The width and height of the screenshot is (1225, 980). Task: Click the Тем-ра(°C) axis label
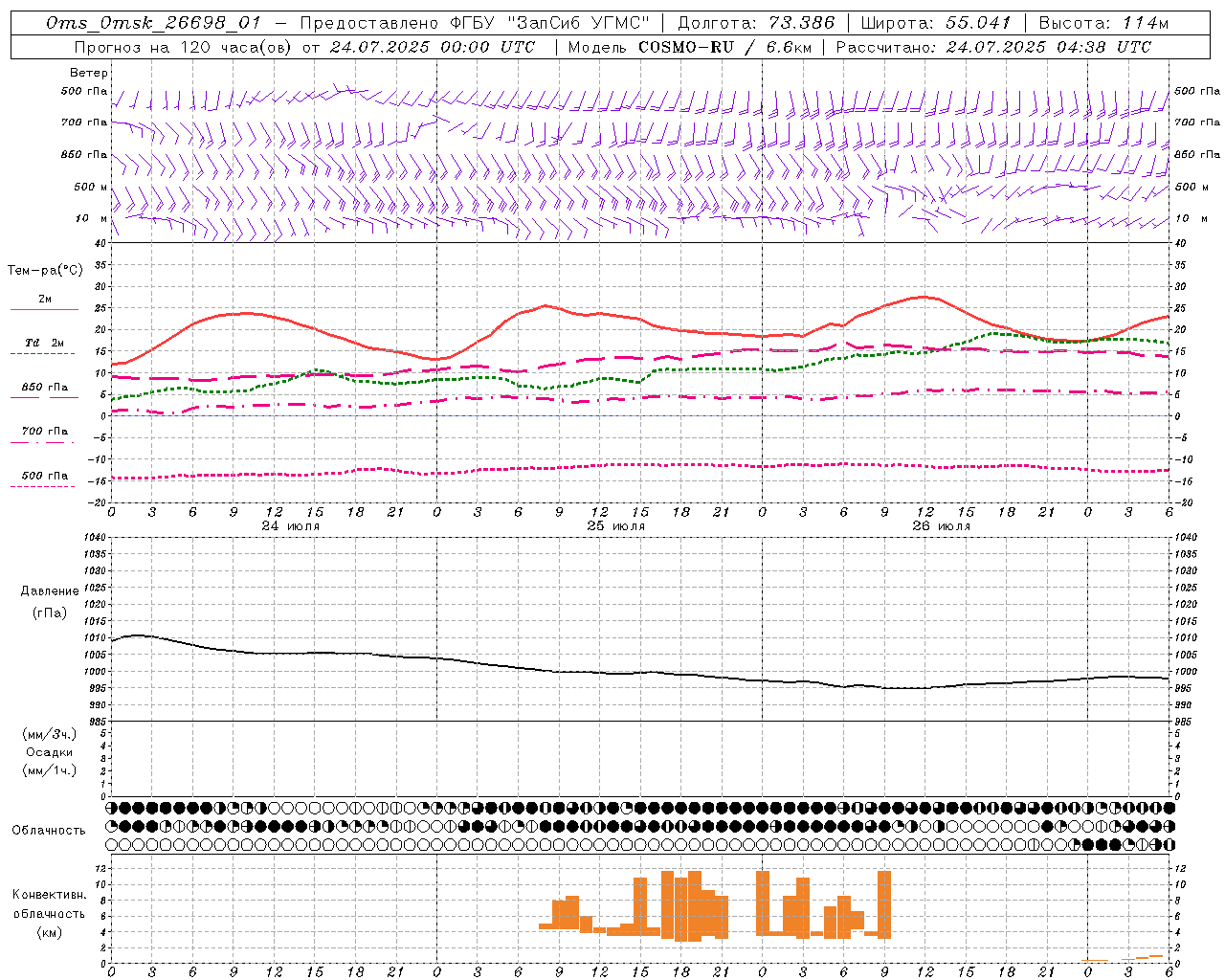click(x=45, y=271)
